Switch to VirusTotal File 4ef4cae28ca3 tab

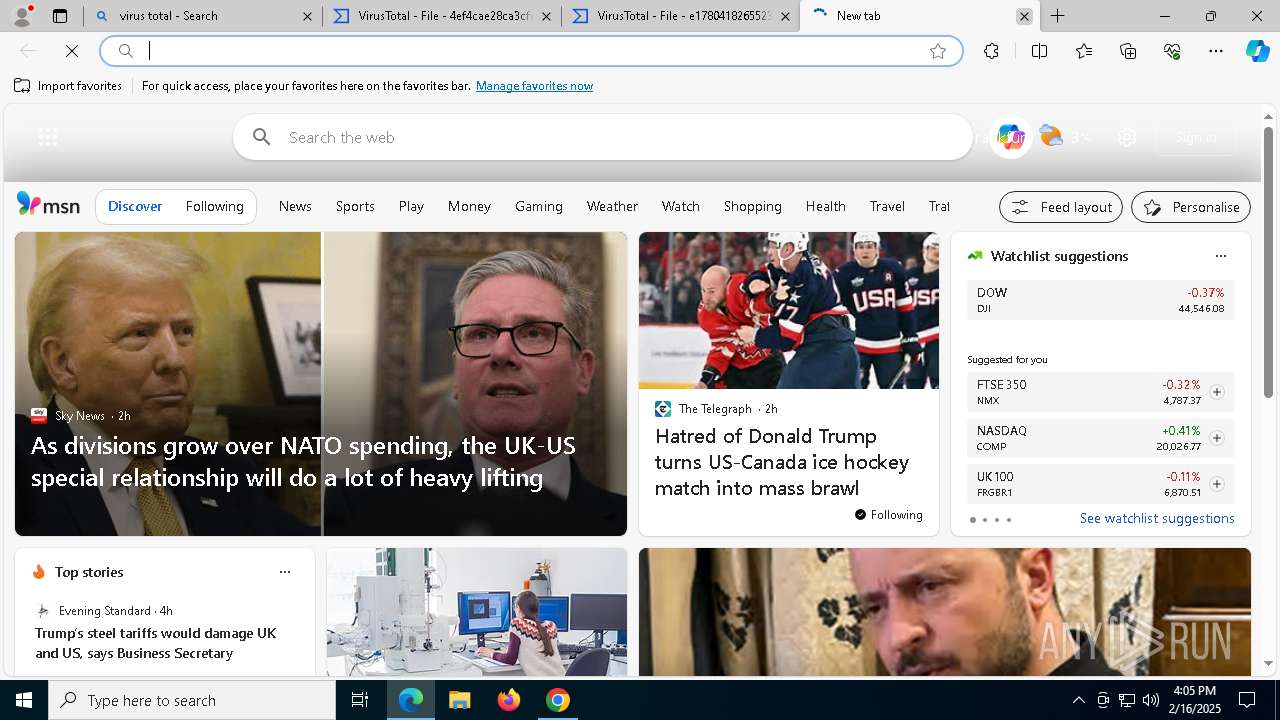click(441, 16)
